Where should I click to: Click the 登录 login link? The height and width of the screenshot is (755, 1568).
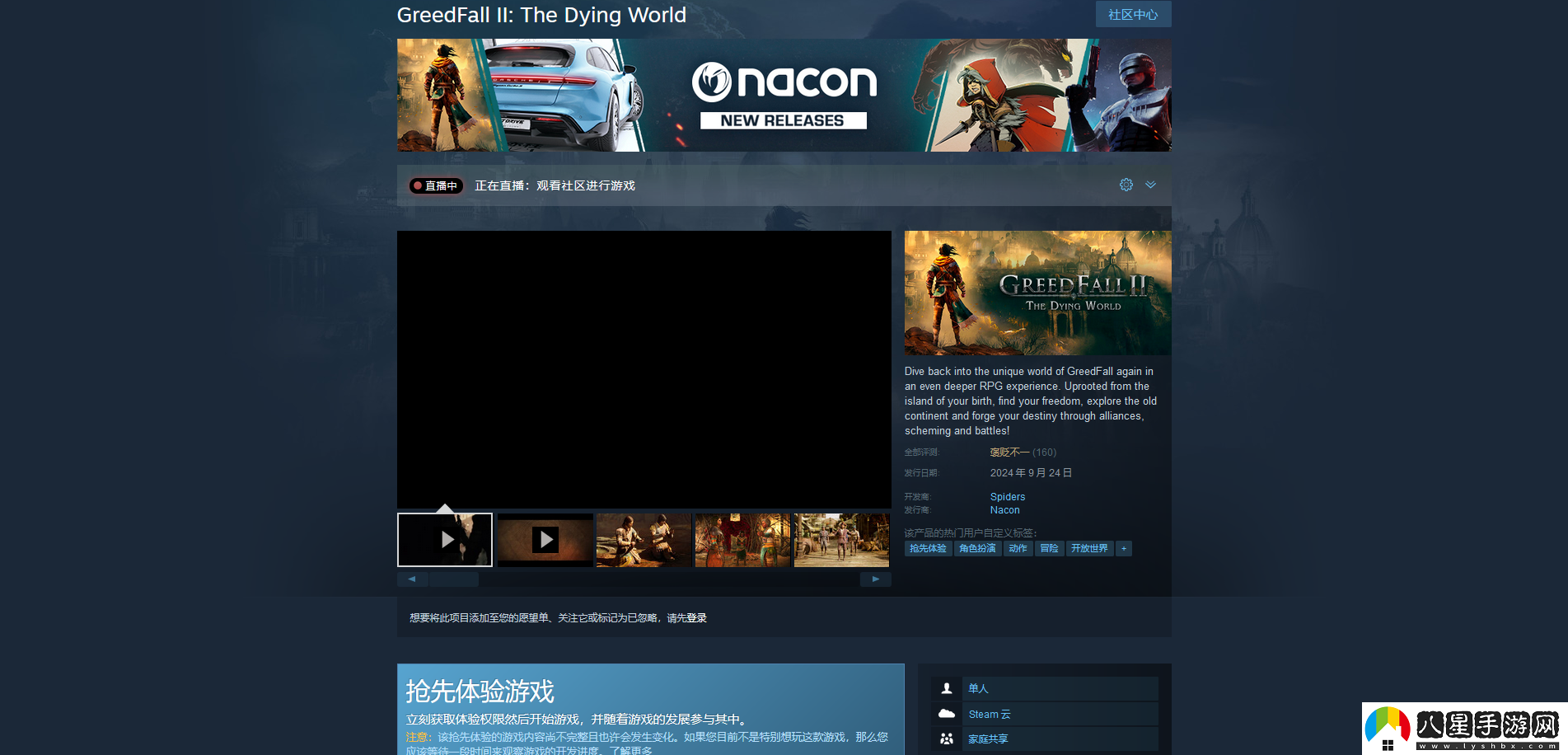[697, 618]
